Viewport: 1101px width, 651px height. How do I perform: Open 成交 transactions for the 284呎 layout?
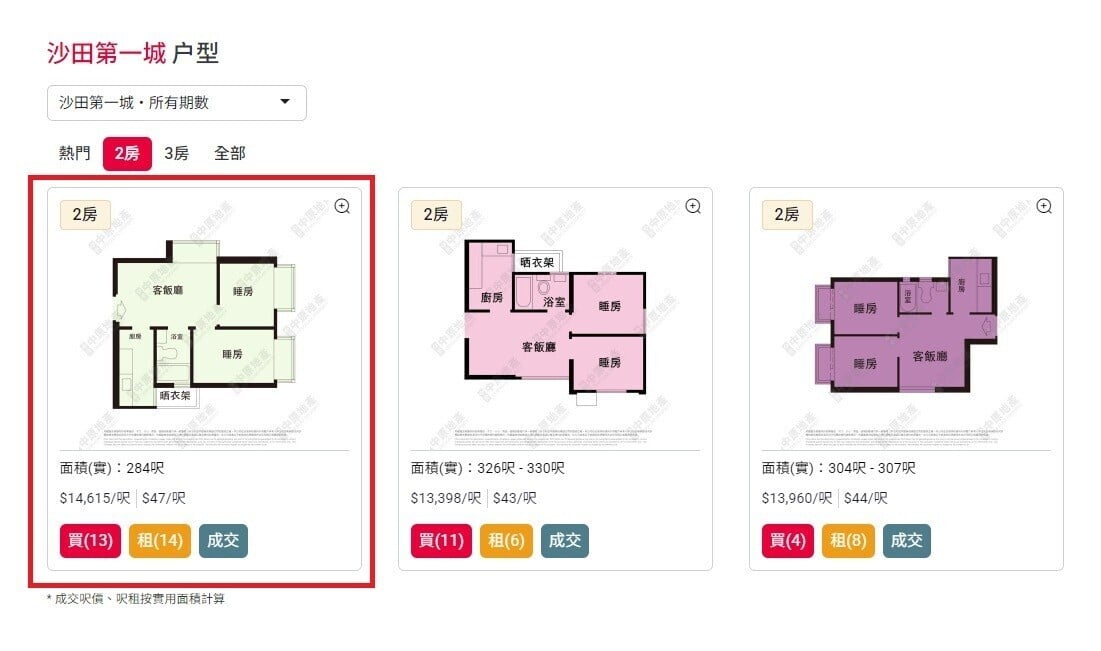(223, 541)
